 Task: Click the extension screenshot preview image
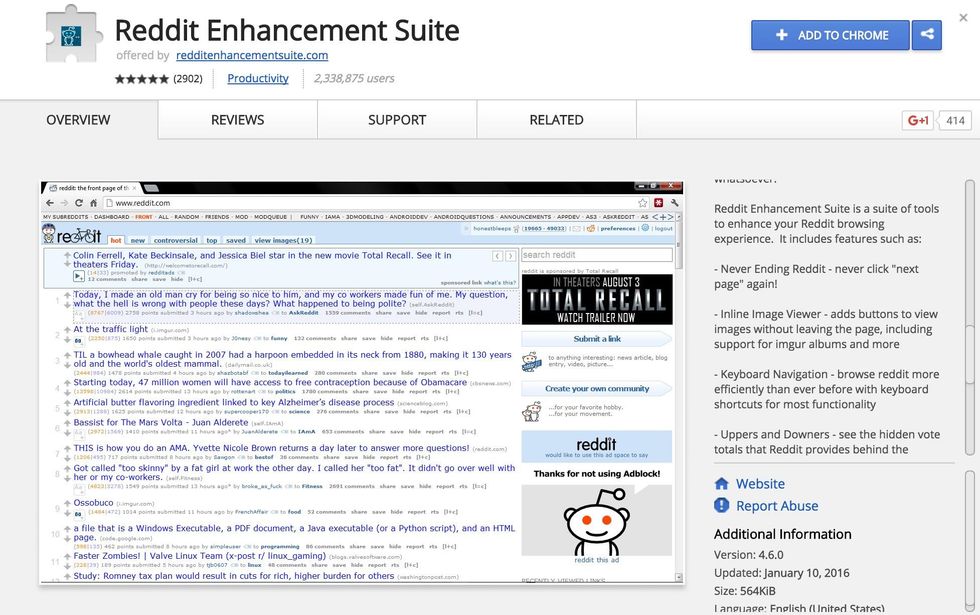pos(362,383)
